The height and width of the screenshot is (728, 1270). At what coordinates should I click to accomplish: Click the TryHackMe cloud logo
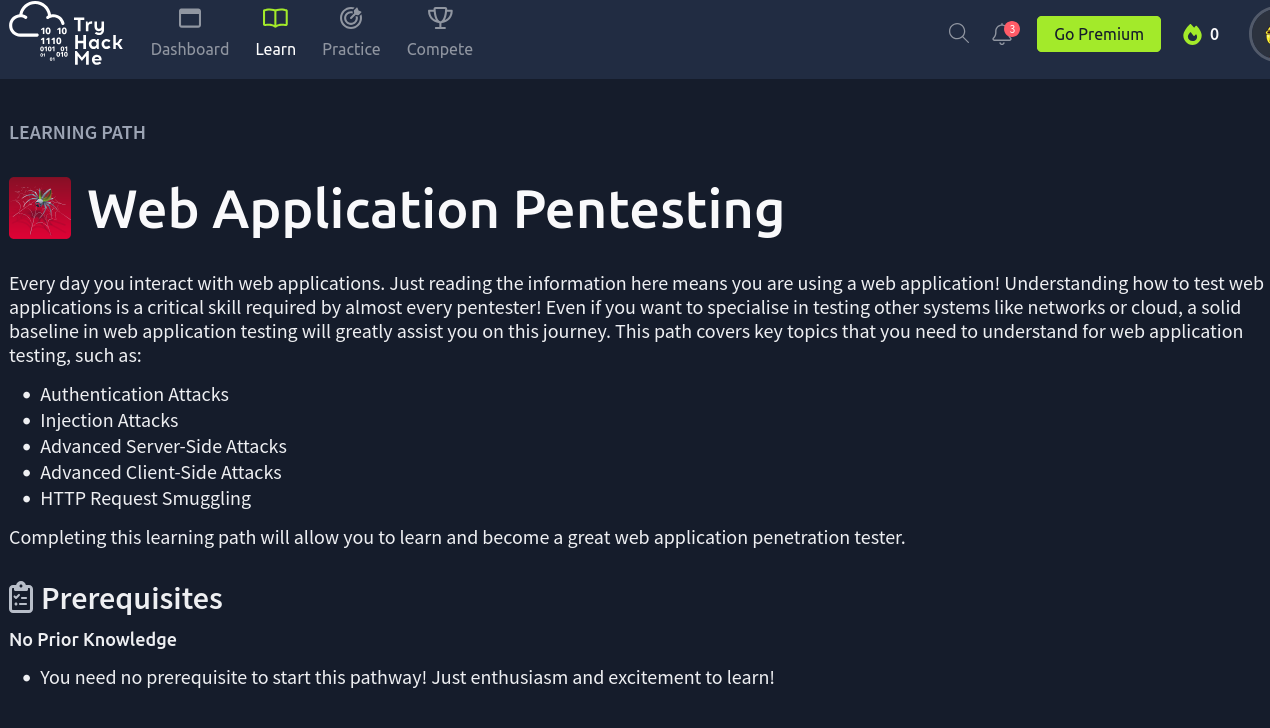pos(66,35)
